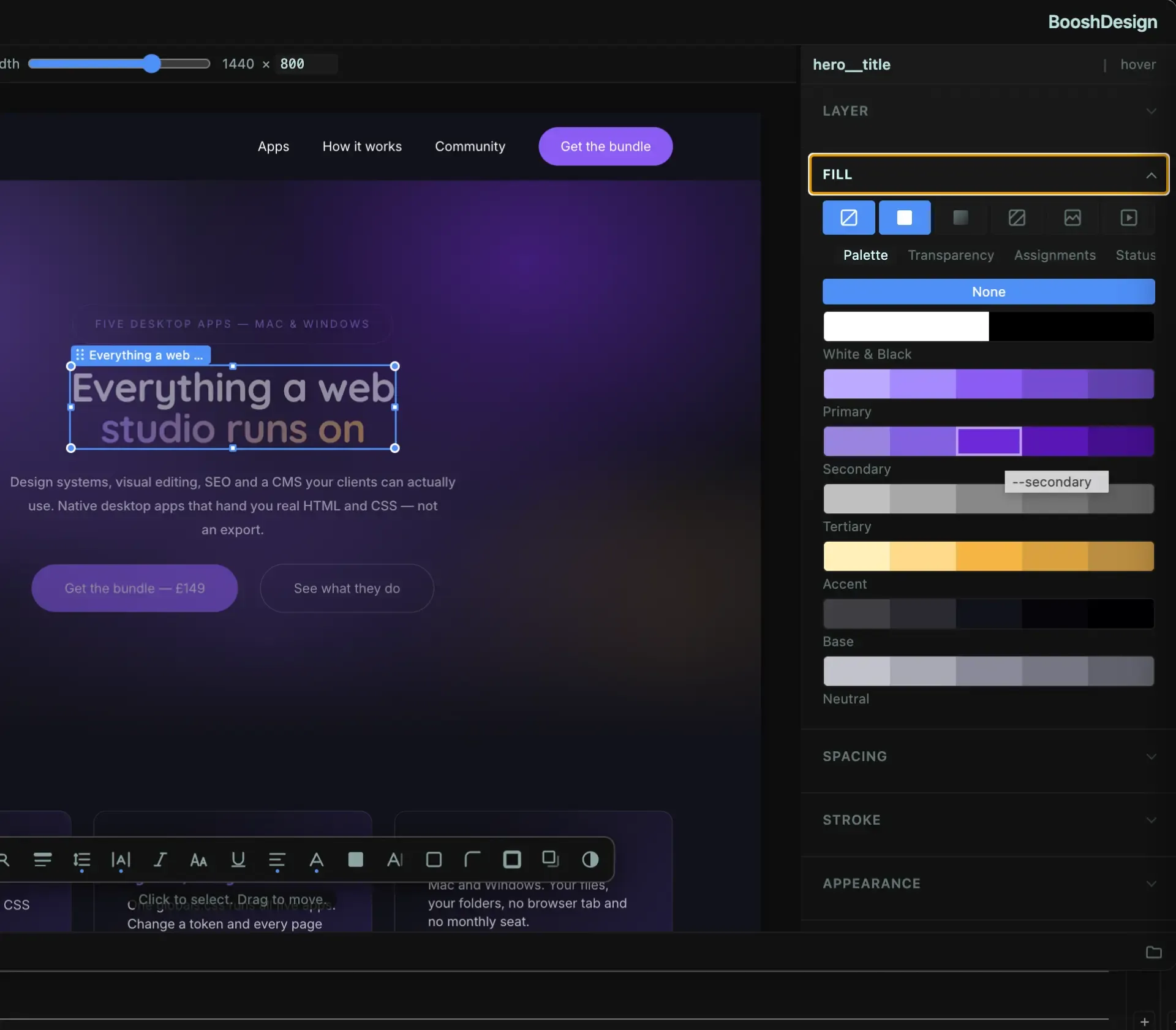Image resolution: width=1176 pixels, height=1030 pixels.
Task: Switch to the Status tab
Action: click(1135, 255)
